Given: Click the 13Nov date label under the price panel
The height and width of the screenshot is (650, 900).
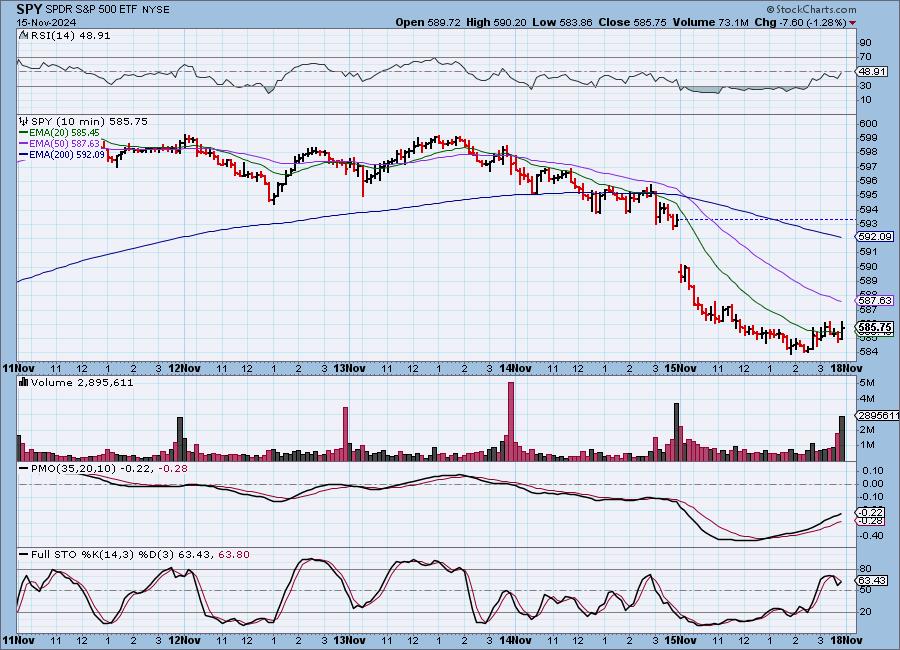Looking at the screenshot, I should coord(350,369).
